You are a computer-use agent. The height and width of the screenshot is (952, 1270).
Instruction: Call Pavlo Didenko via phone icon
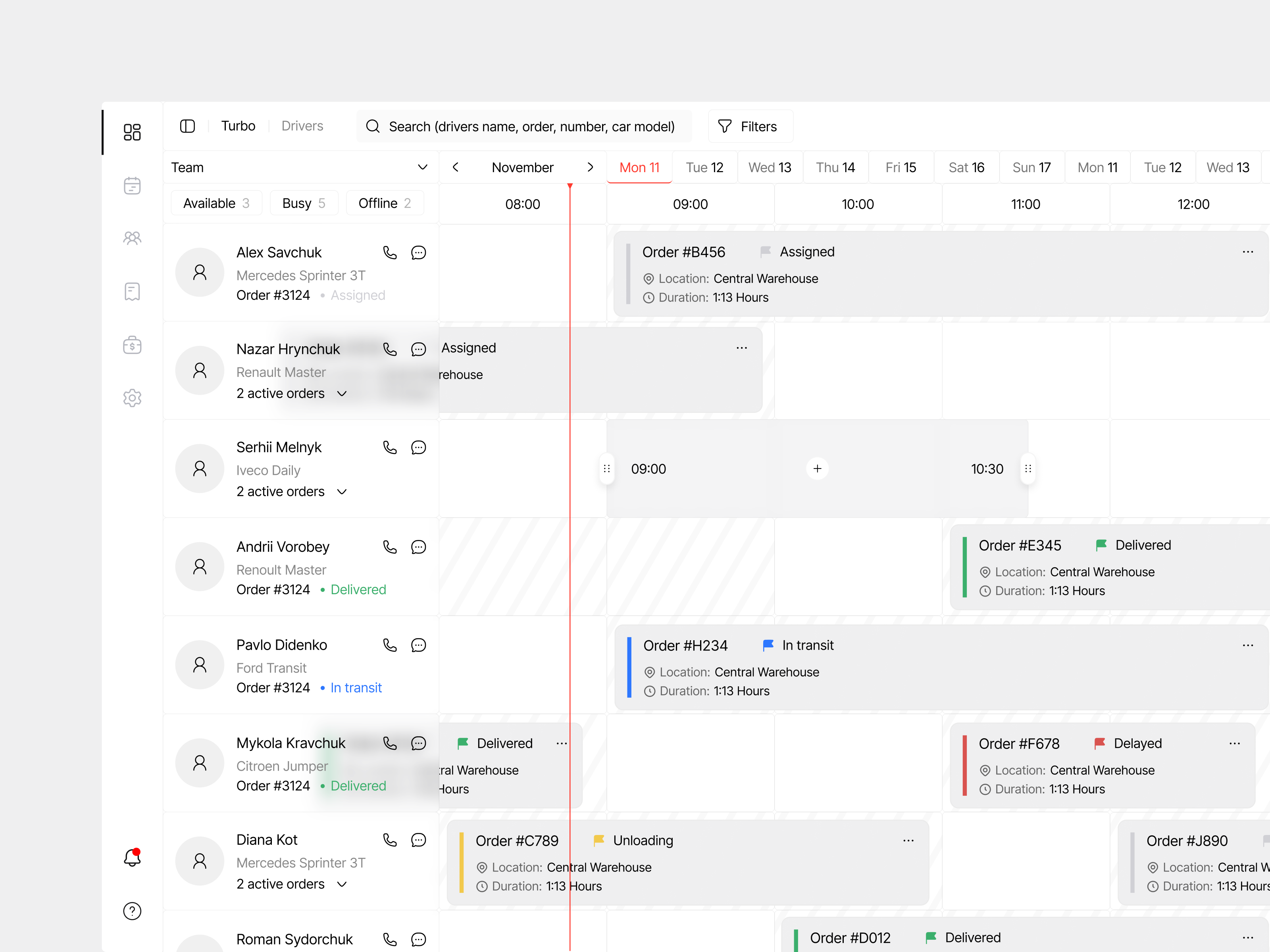pos(390,645)
